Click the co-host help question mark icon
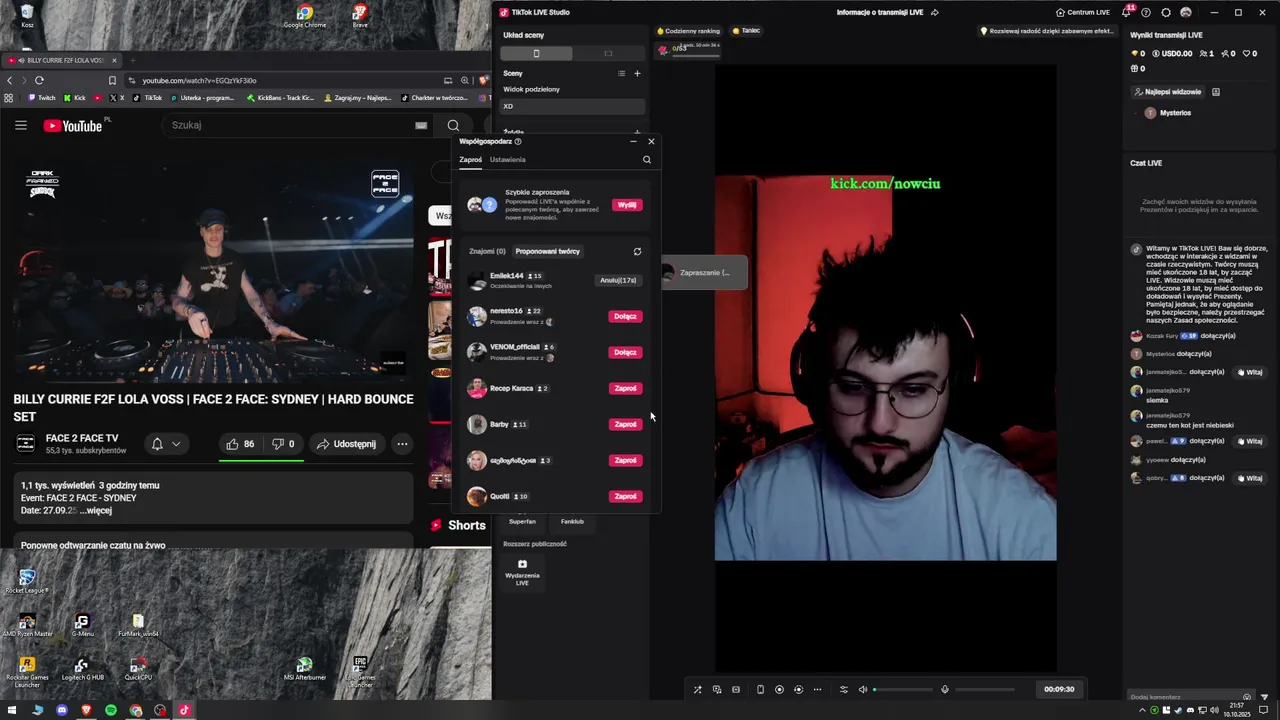The height and width of the screenshot is (720, 1280). point(518,141)
